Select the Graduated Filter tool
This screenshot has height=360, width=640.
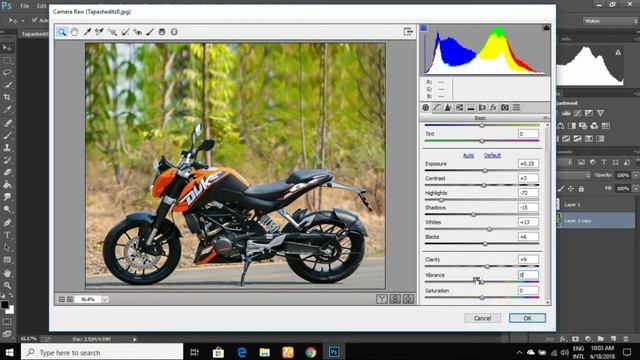pos(162,32)
